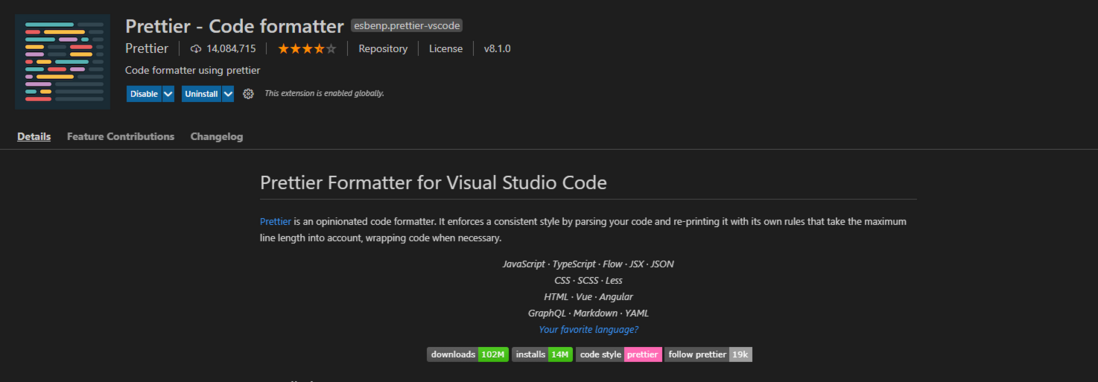Select the Details tab

point(34,136)
